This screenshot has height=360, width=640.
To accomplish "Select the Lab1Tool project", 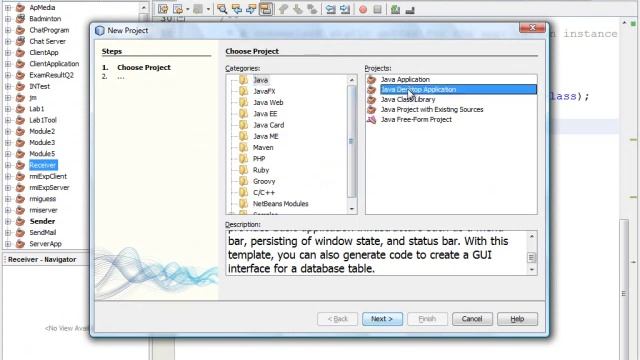I will pyautogui.click(x=42, y=120).
